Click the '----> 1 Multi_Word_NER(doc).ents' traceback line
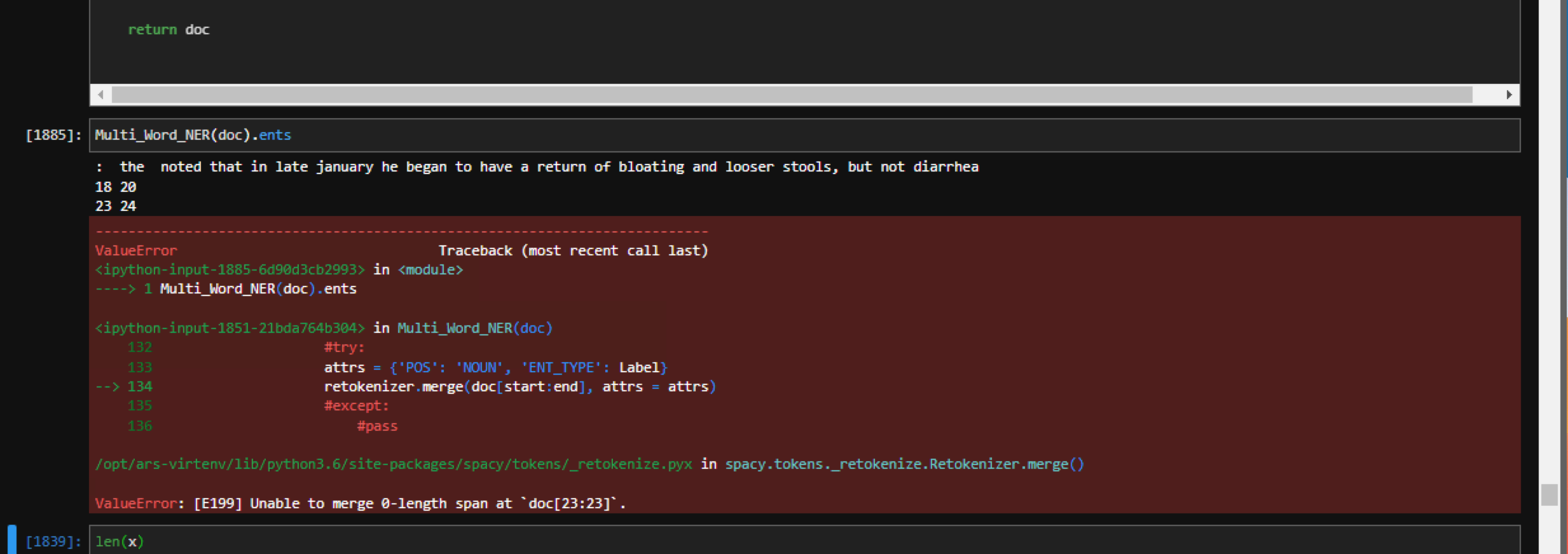The height and width of the screenshot is (554, 1568). 226,289
